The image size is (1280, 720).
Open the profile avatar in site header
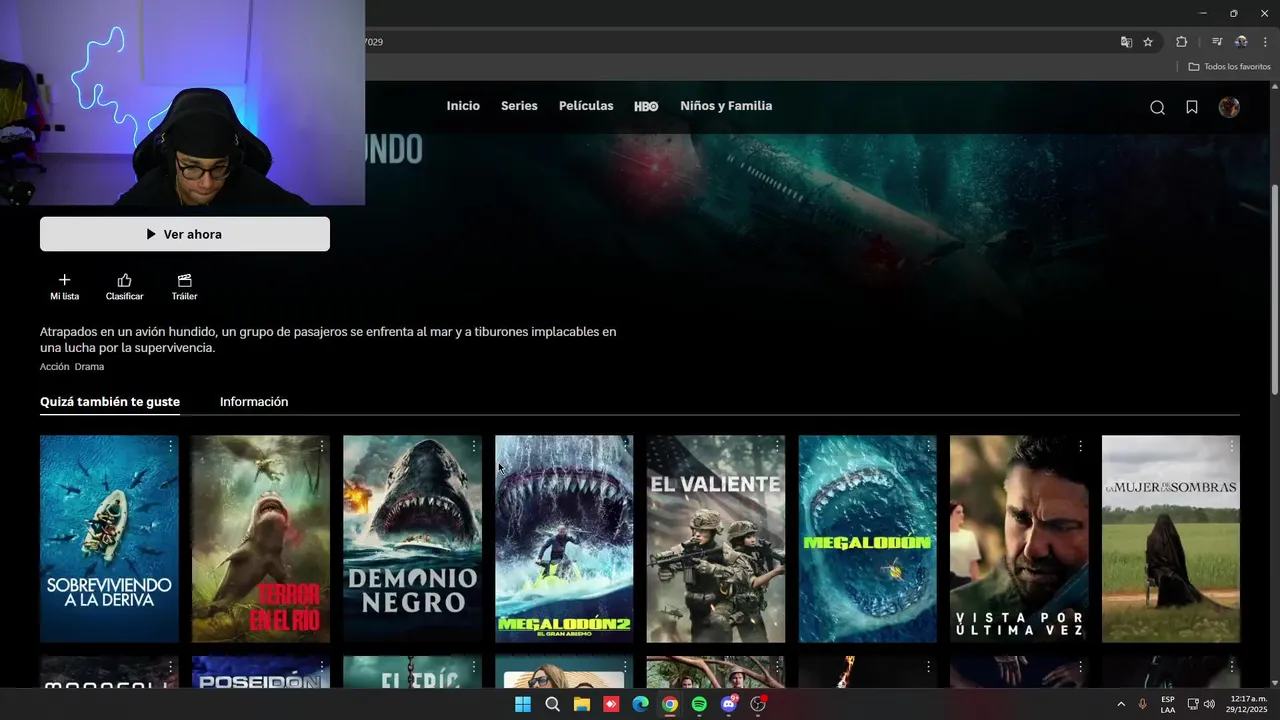[1229, 107]
